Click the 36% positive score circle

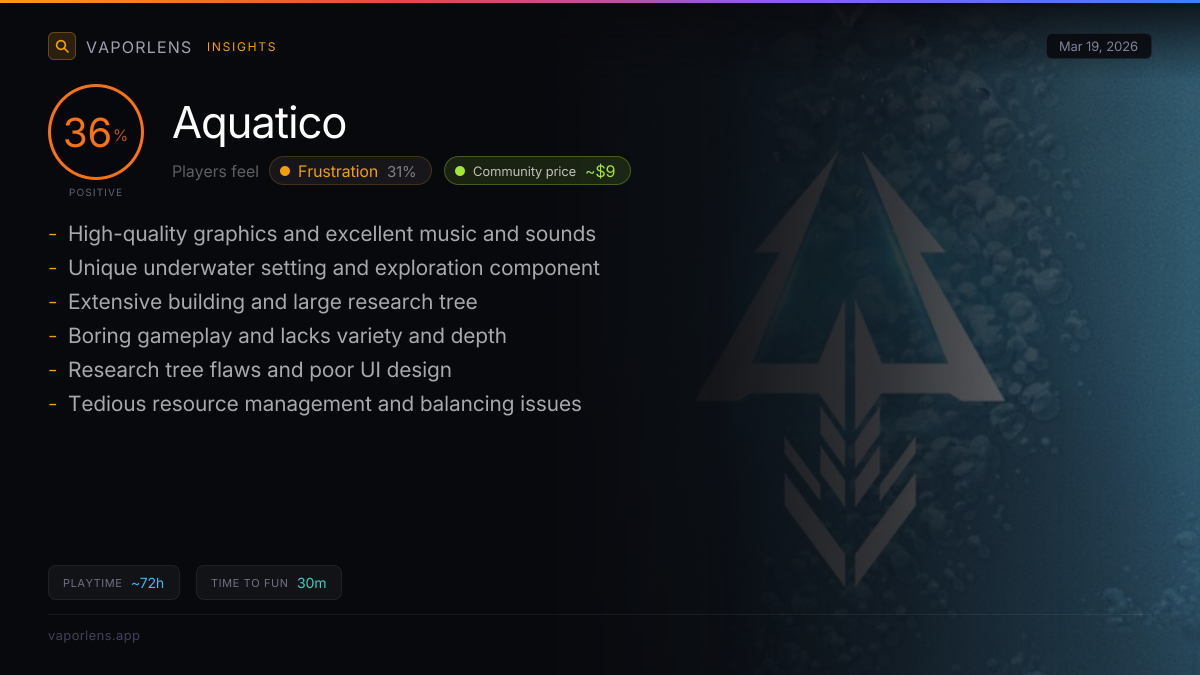96,132
